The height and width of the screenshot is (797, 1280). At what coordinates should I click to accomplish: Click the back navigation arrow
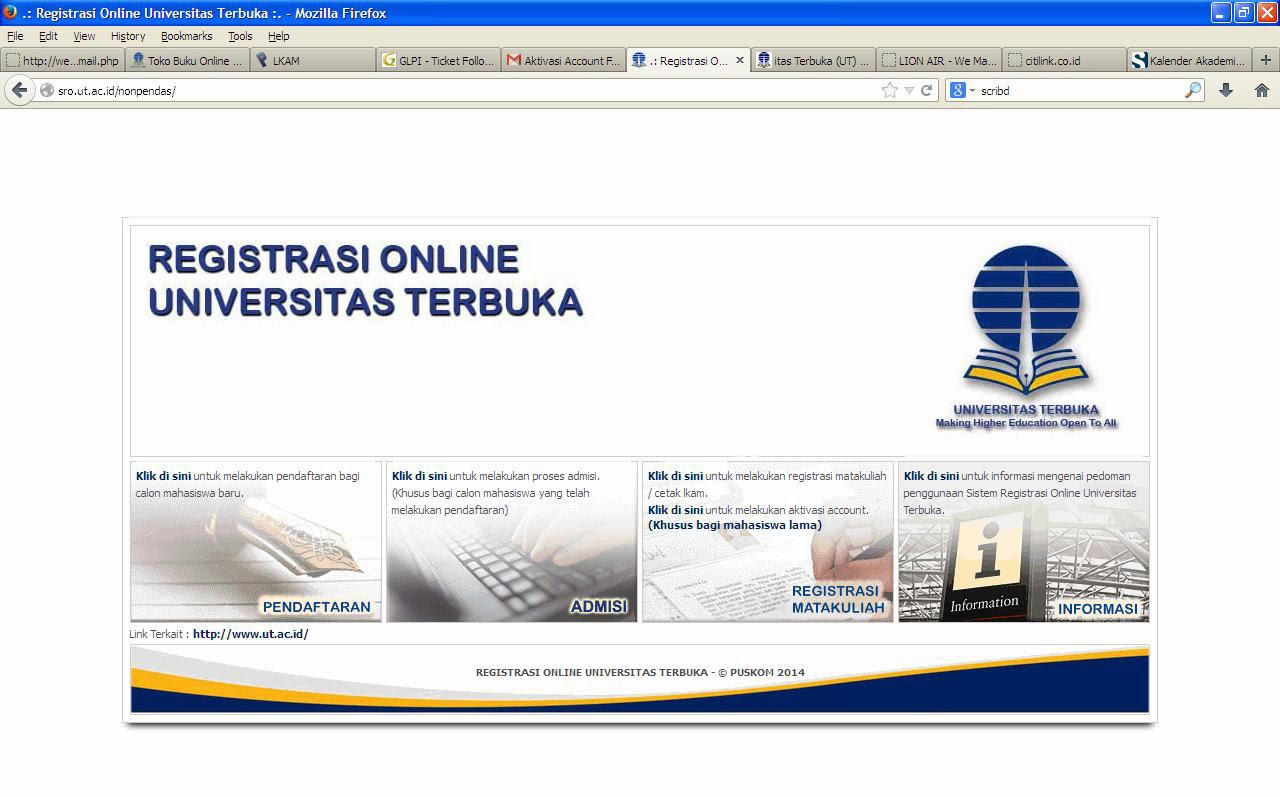click(19, 90)
